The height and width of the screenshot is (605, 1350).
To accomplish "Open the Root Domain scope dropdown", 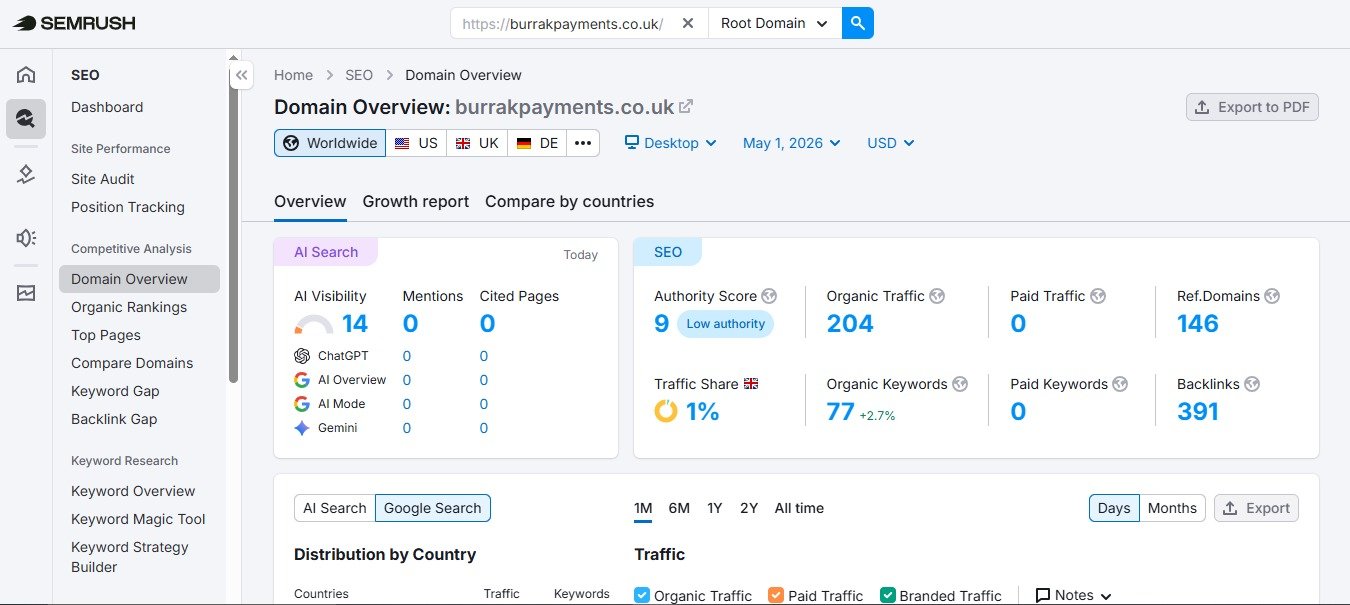I will click(775, 23).
